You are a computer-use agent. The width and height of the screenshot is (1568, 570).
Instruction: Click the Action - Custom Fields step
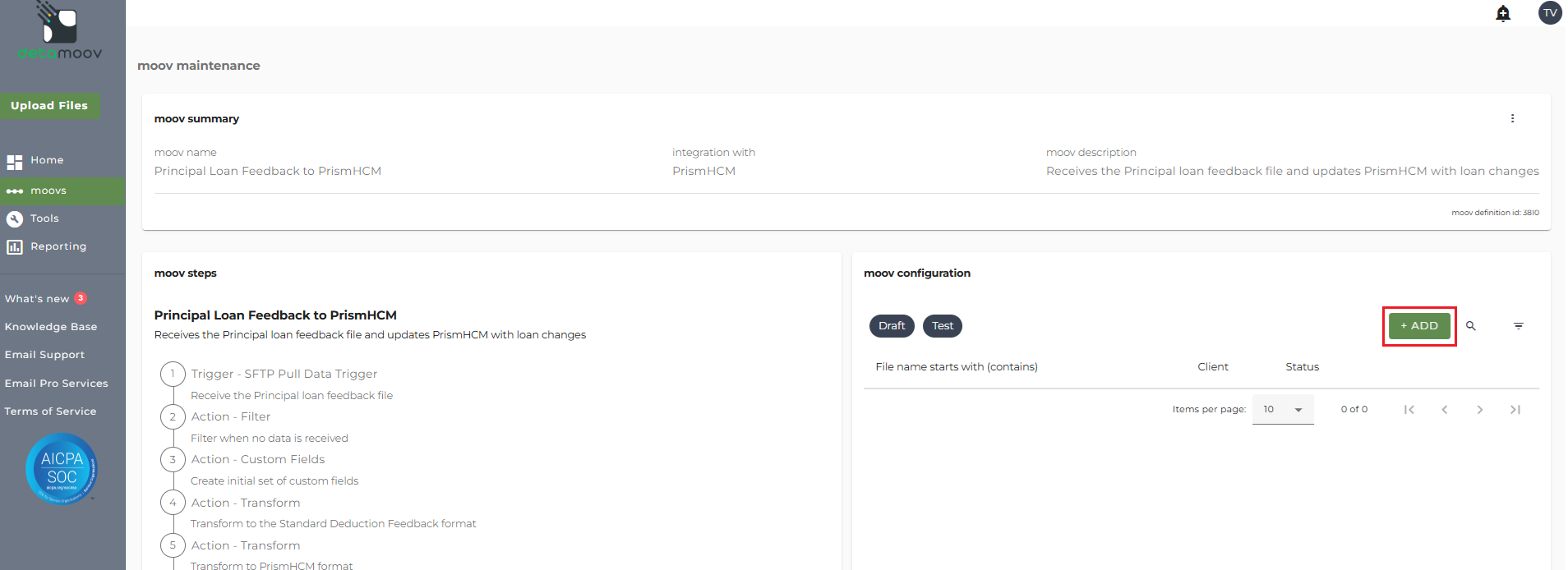(x=258, y=459)
